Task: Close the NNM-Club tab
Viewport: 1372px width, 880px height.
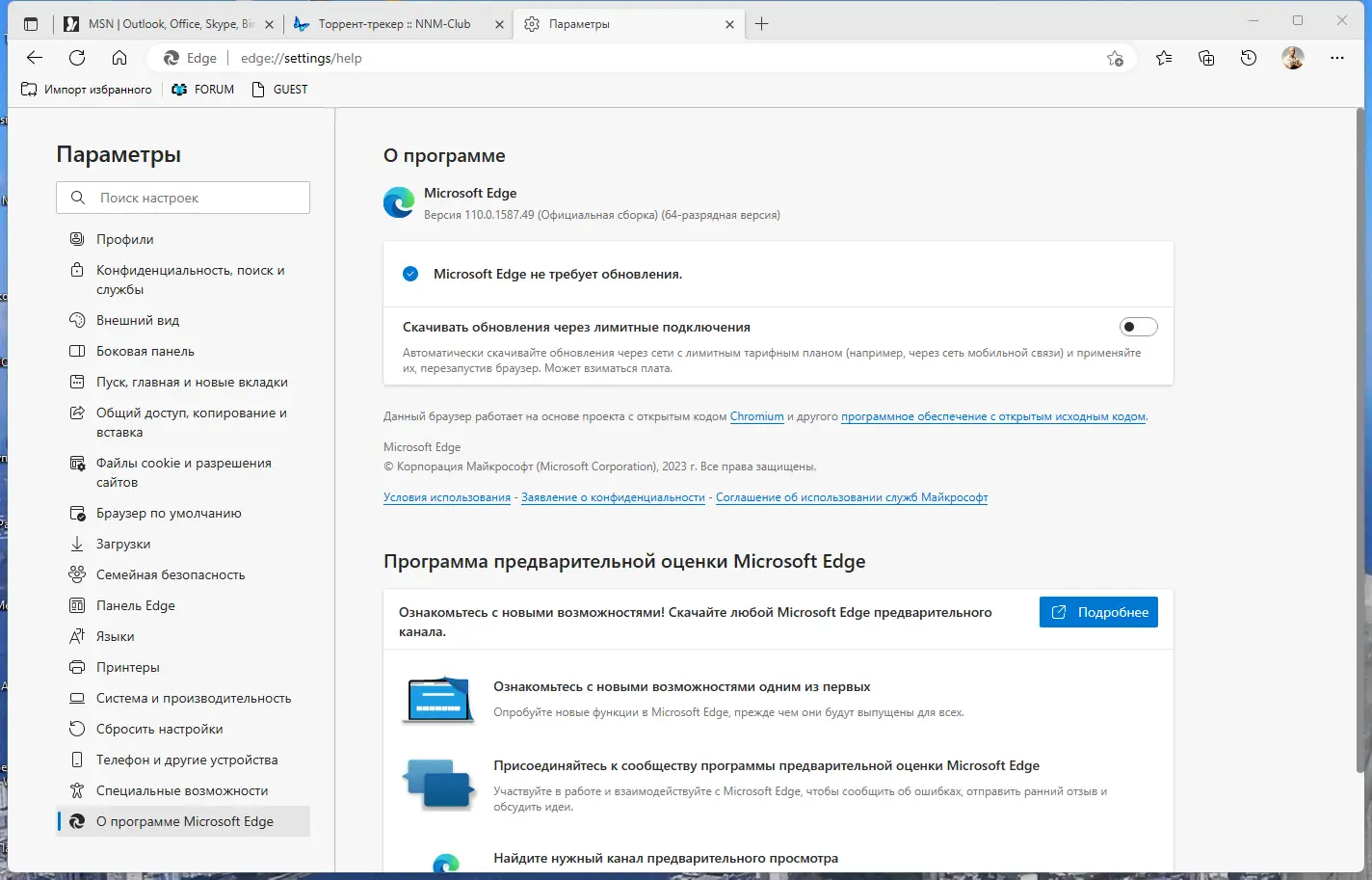Action: (x=499, y=24)
